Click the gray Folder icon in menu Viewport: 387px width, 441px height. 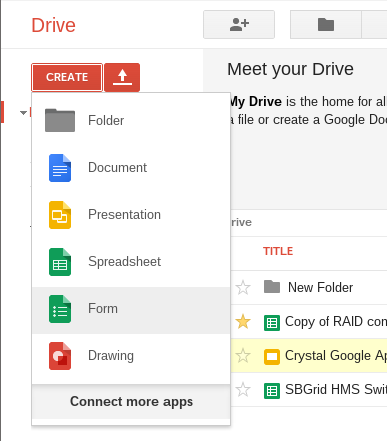(60, 120)
